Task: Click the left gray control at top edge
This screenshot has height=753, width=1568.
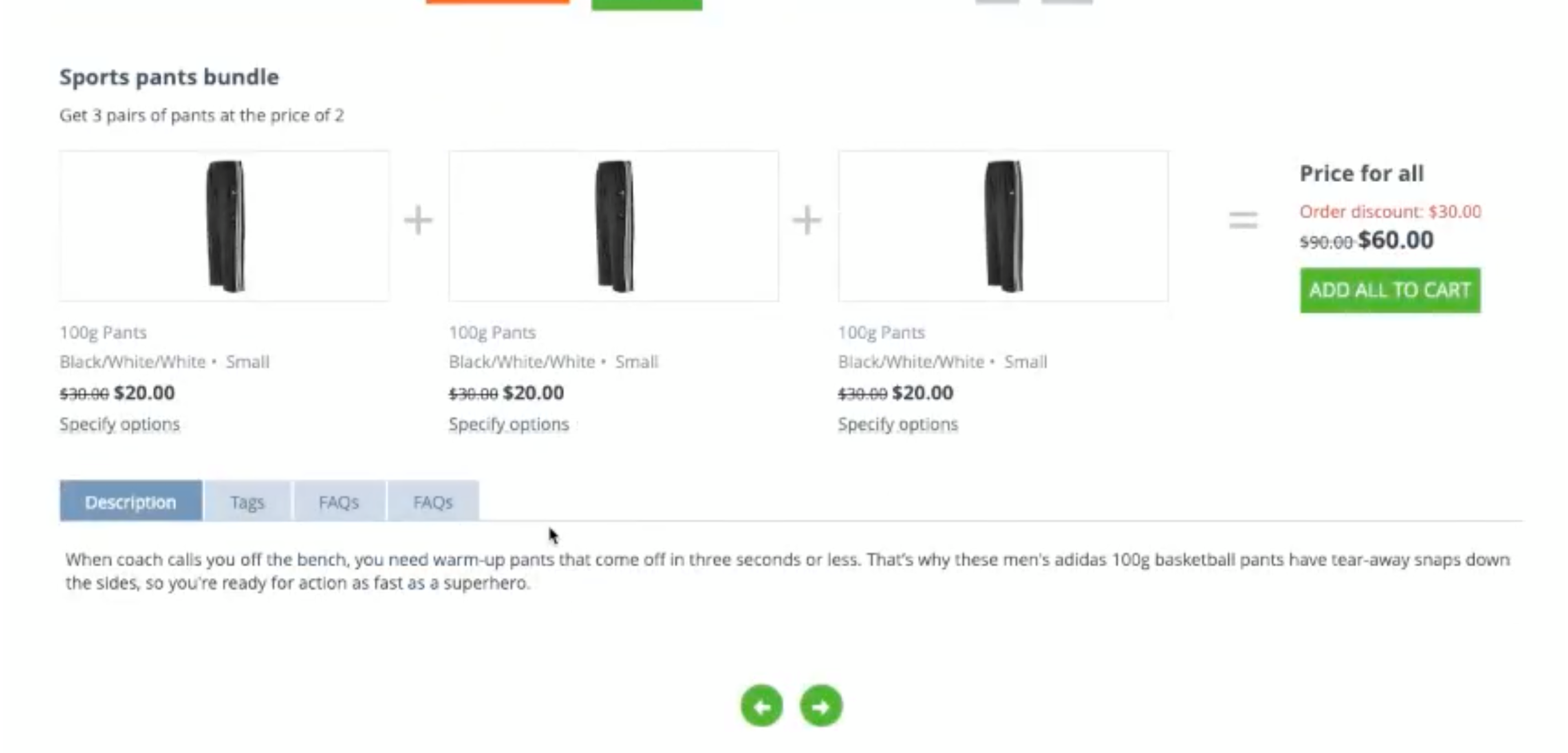Action: (997, 2)
